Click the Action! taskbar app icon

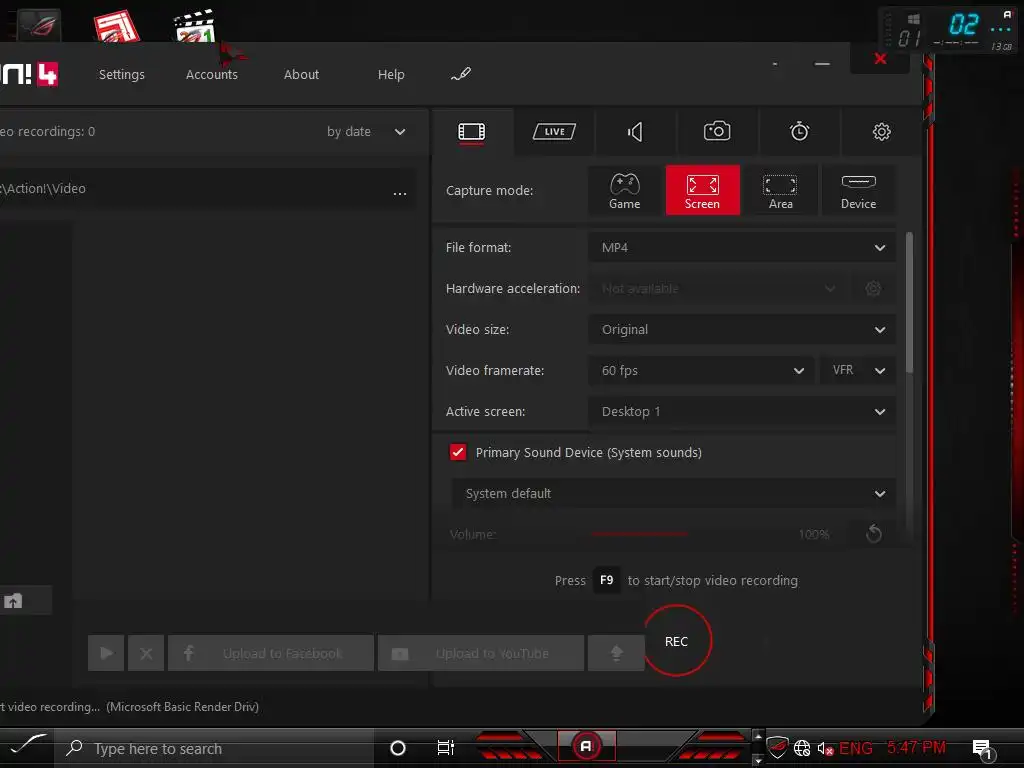tap(586, 746)
